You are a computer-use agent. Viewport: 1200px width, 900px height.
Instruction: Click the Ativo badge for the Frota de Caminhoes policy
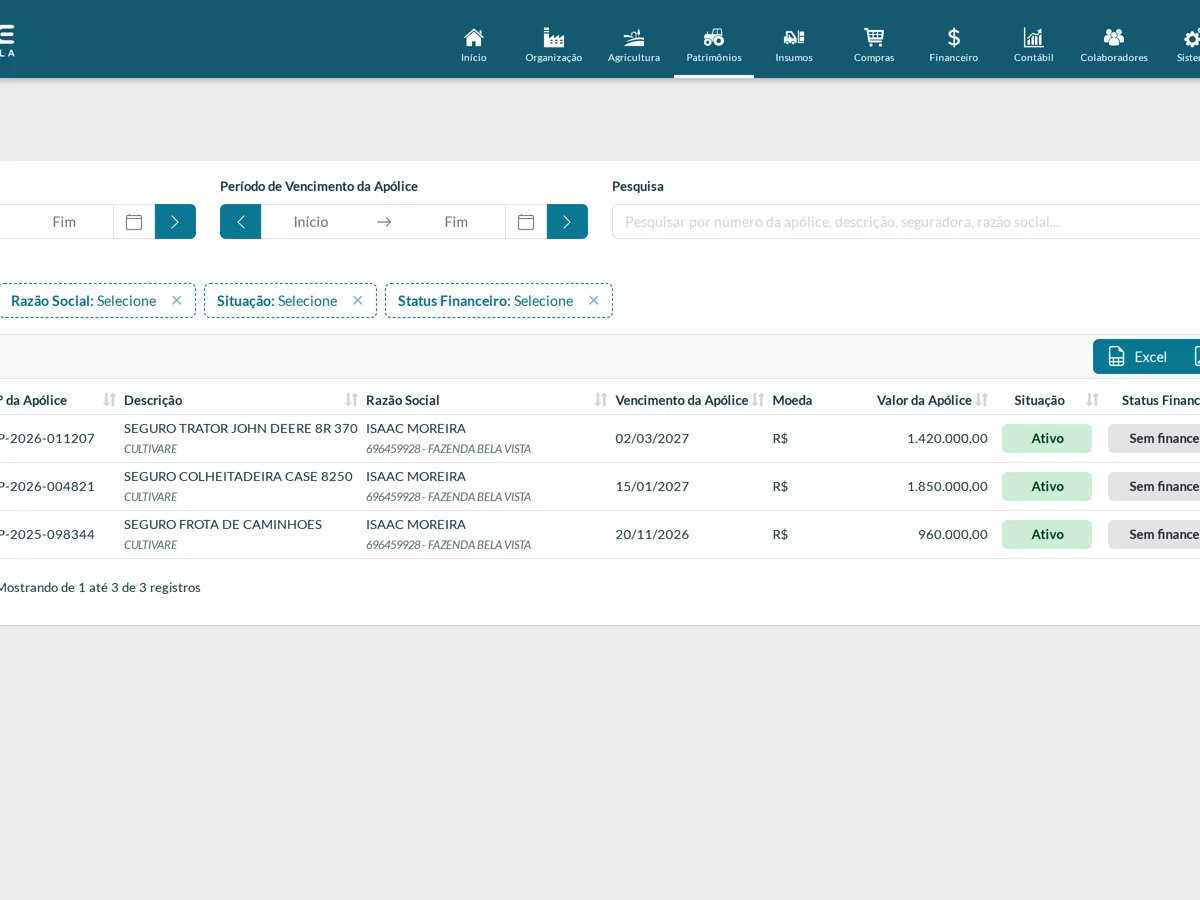(x=1047, y=534)
